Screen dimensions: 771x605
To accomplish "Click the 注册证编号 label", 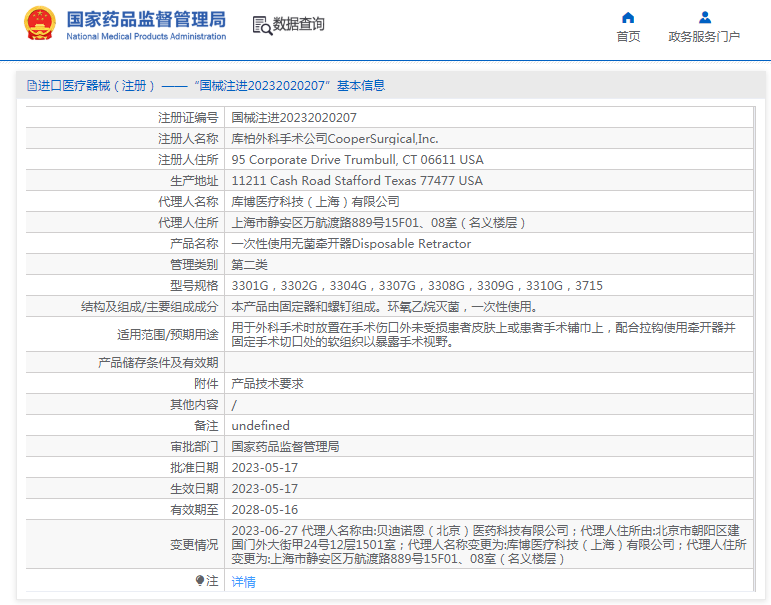I will click(188, 118).
